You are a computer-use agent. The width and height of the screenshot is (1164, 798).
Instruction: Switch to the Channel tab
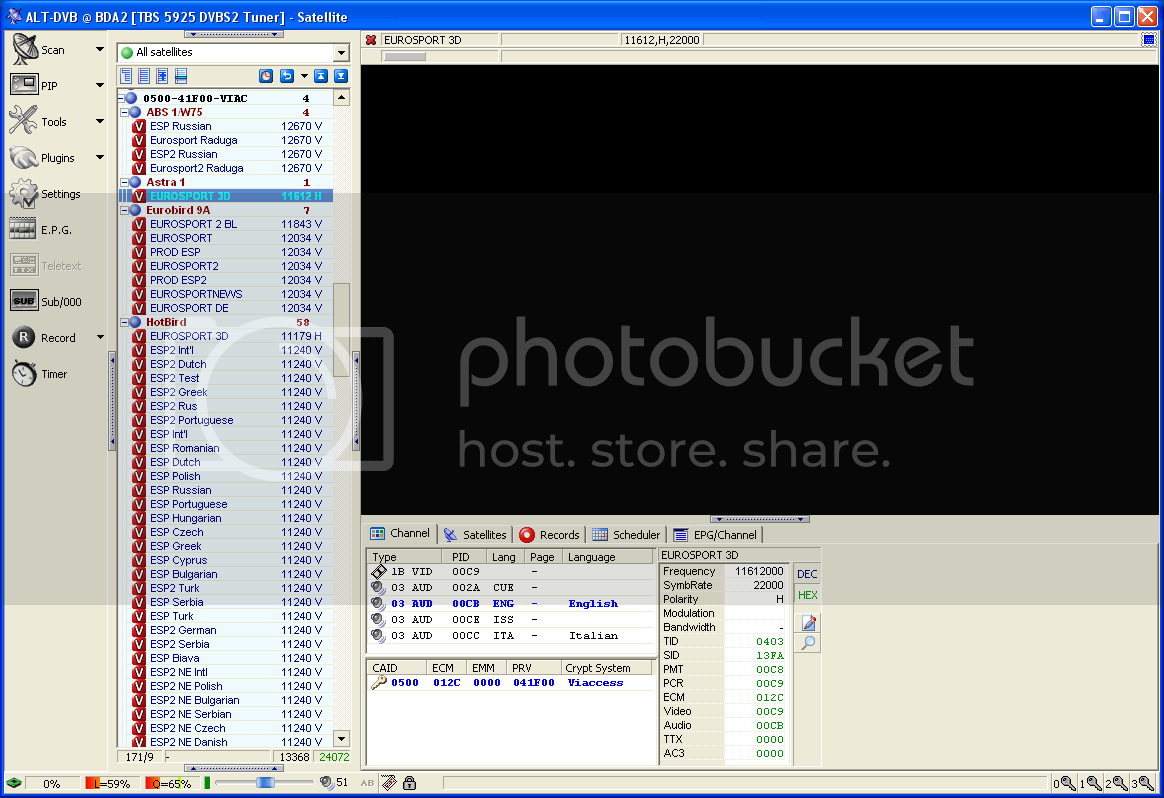[400, 534]
